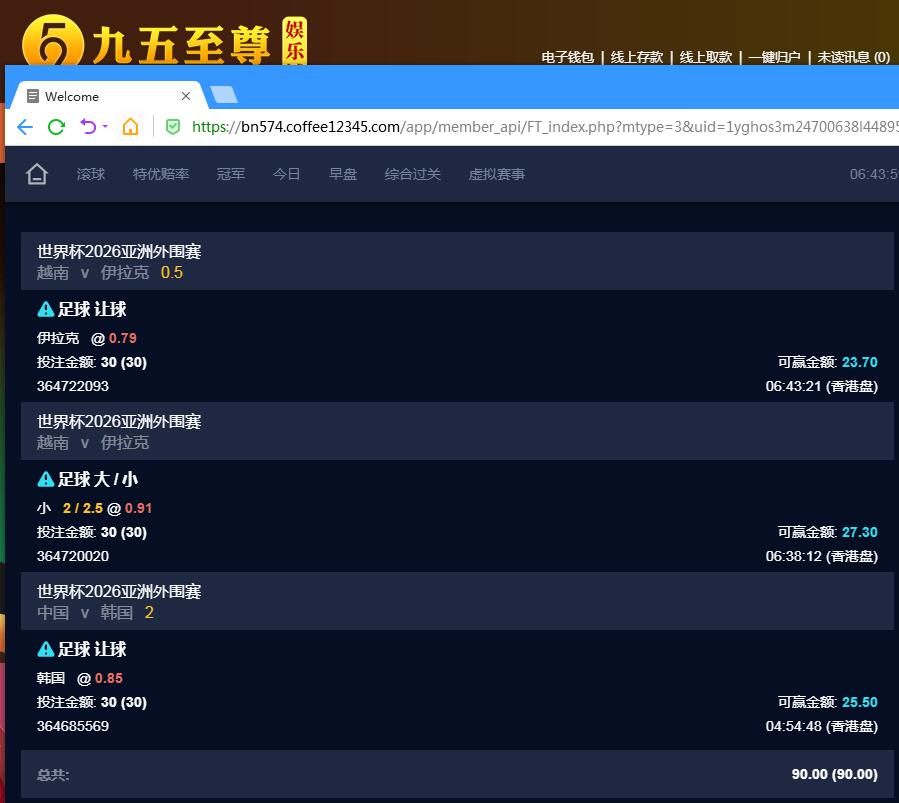The height and width of the screenshot is (803, 899).
Task: Click winnable amount 27.30
Action: (859, 532)
